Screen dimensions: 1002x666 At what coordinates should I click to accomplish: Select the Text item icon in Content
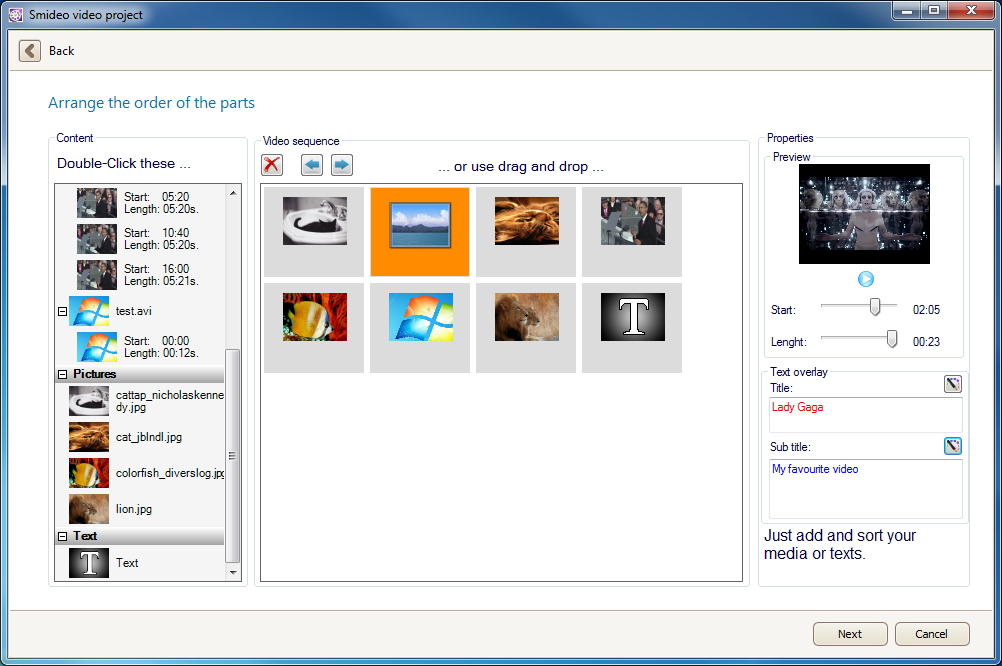[89, 563]
